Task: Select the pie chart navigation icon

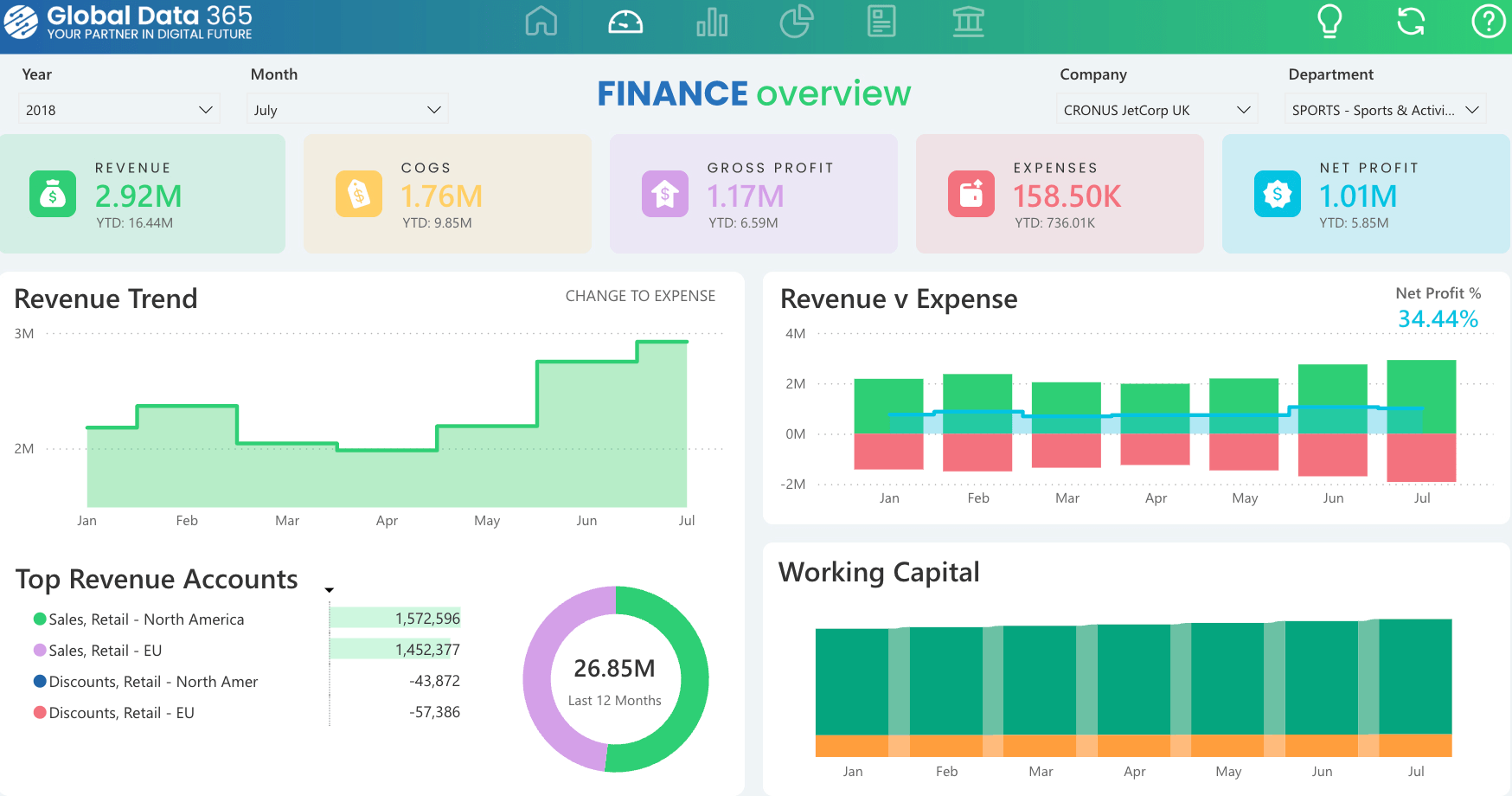Action: click(796, 22)
